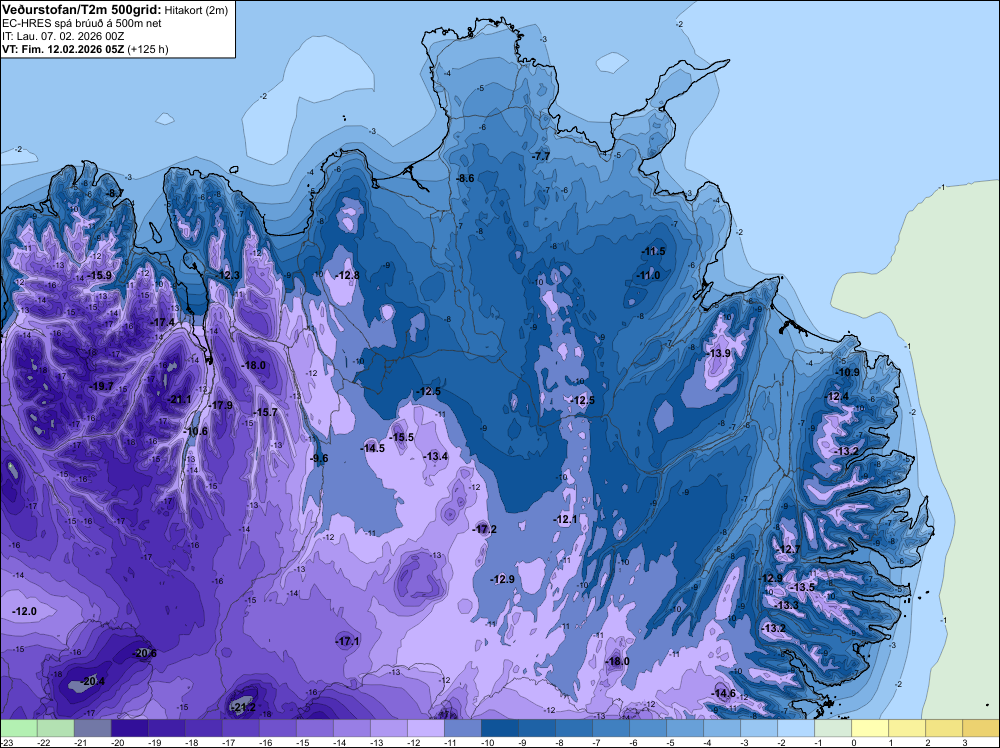Click the -10.9 temperature value
This screenshot has height=748, width=1000.
847,373
